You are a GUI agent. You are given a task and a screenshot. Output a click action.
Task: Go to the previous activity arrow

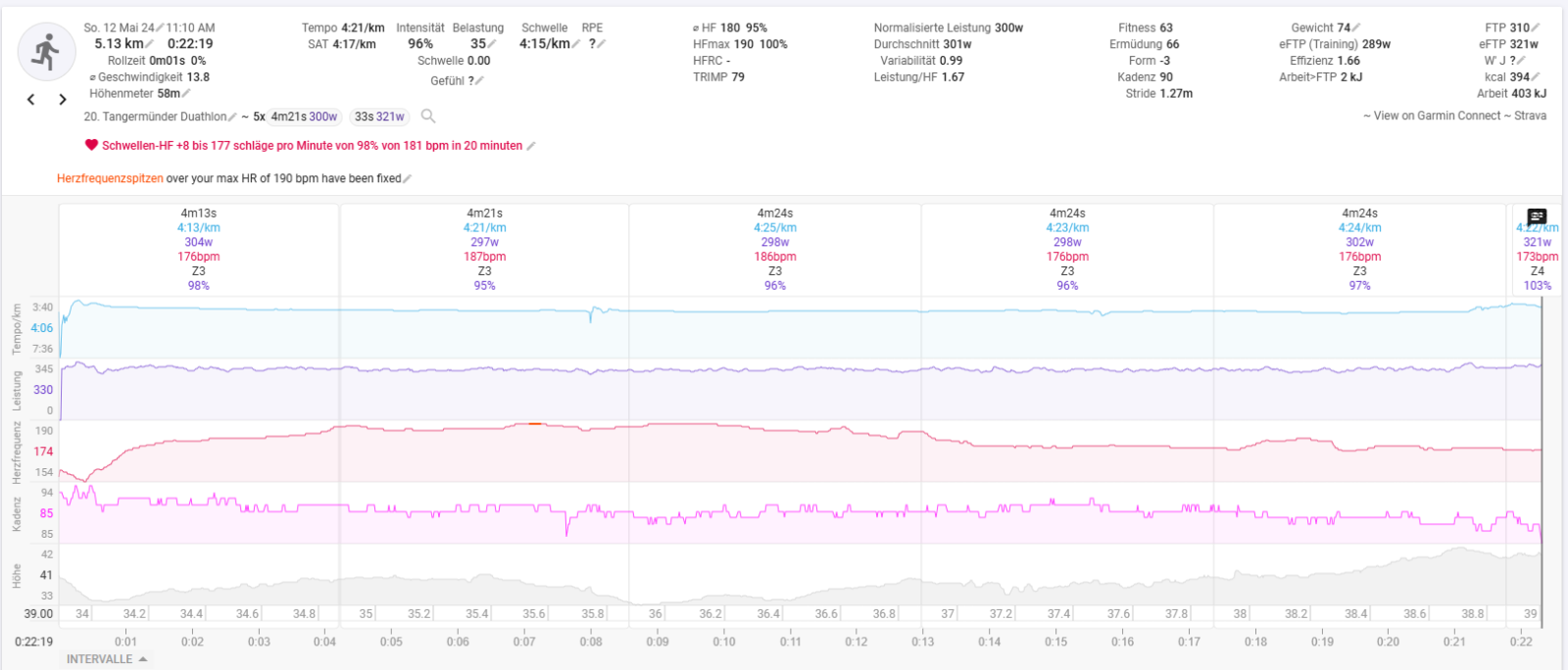click(31, 100)
